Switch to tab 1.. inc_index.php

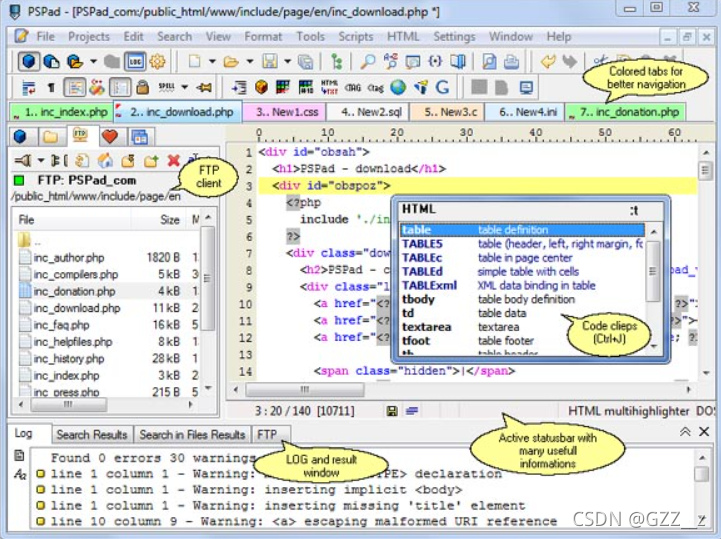[61, 112]
